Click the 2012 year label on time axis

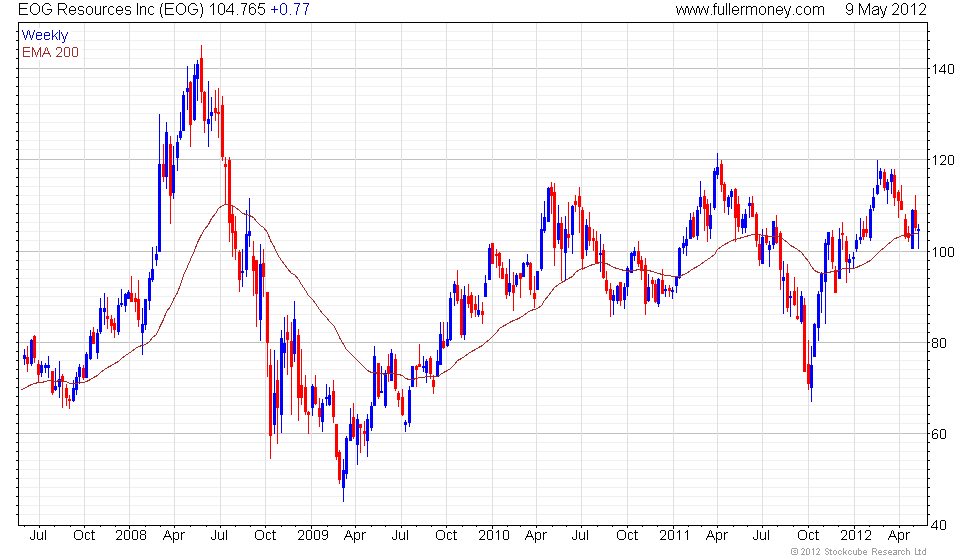pyautogui.click(x=856, y=536)
